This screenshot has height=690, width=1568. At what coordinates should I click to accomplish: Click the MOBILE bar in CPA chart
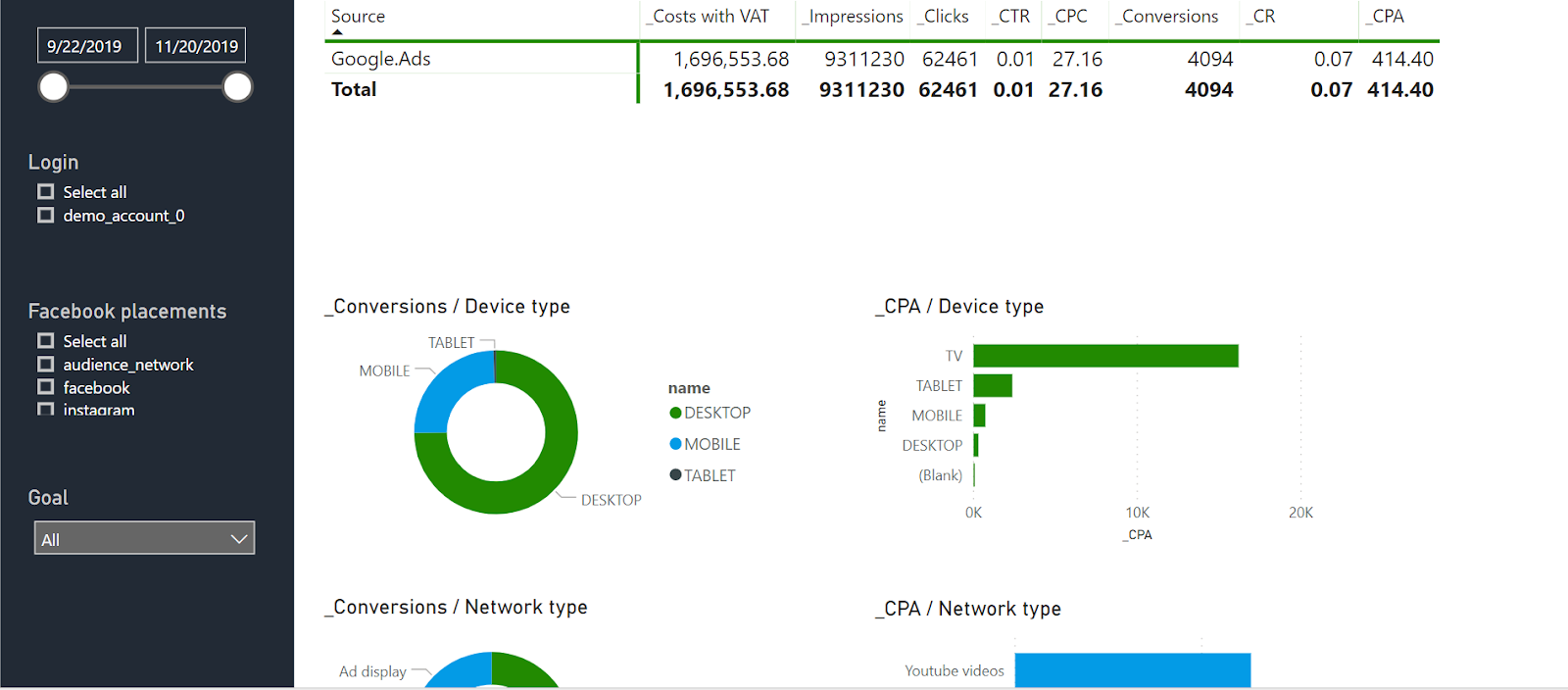979,416
